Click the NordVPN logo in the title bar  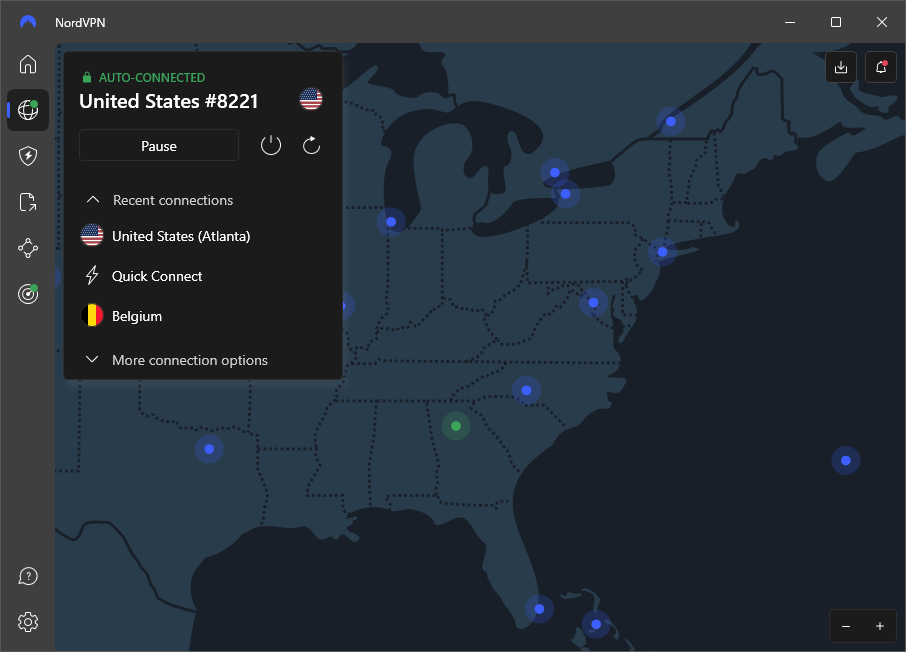pyautogui.click(x=28, y=22)
